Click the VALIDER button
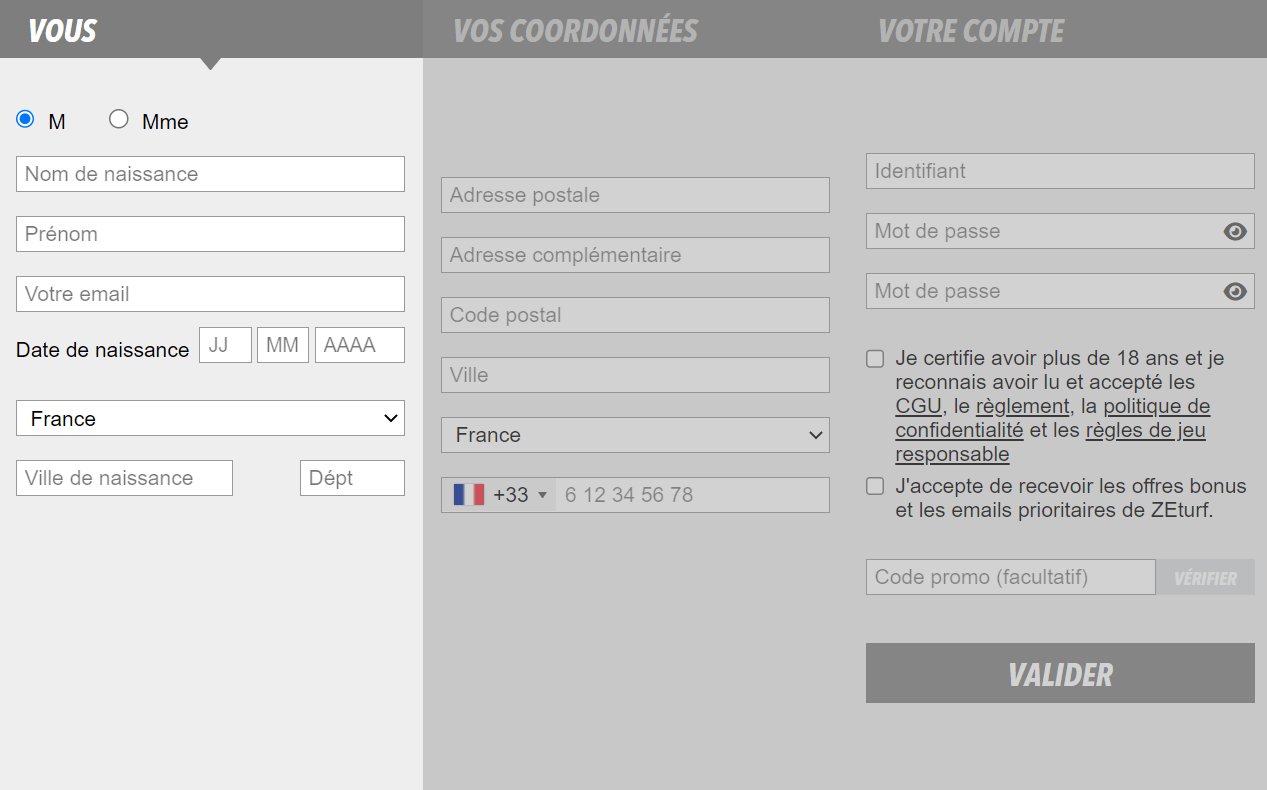The height and width of the screenshot is (790, 1267). (x=1060, y=673)
